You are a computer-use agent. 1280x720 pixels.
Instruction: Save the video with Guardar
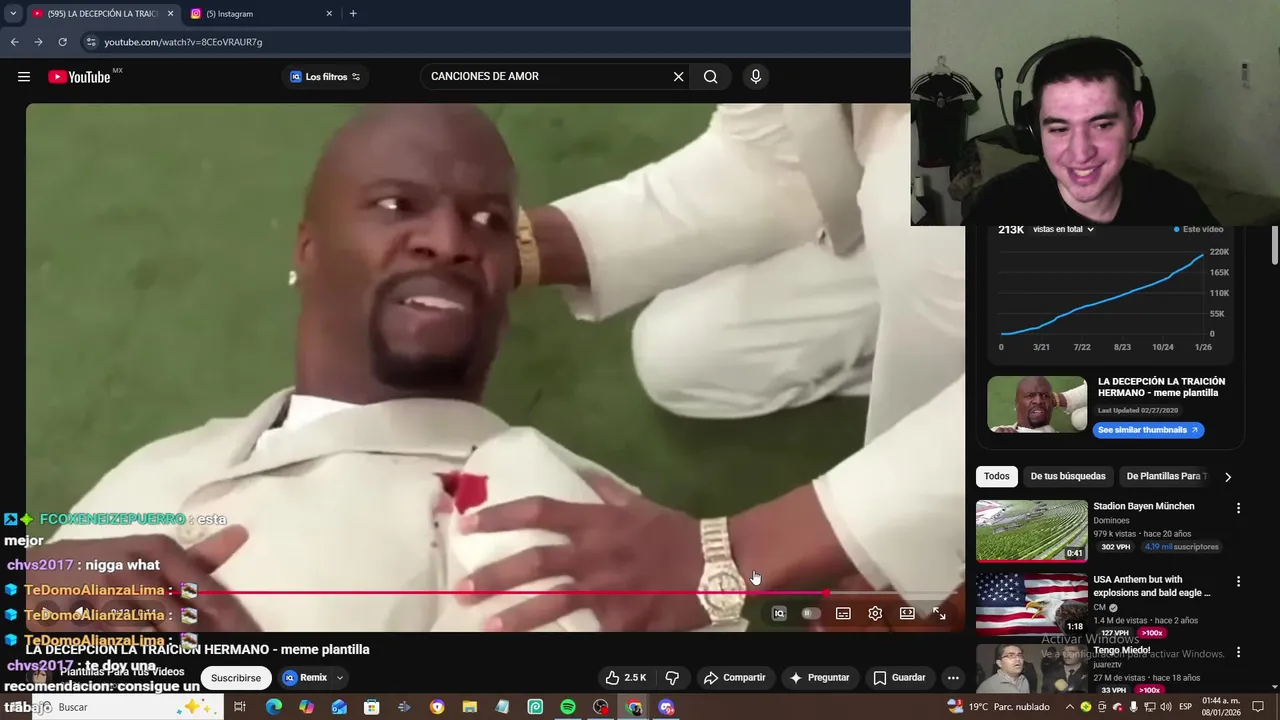click(899, 677)
